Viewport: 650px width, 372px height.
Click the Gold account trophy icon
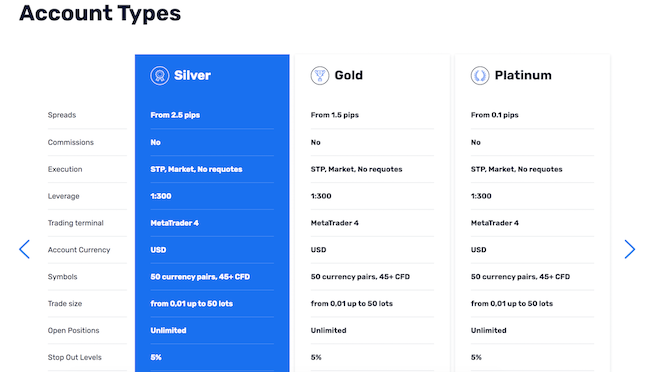(320, 75)
